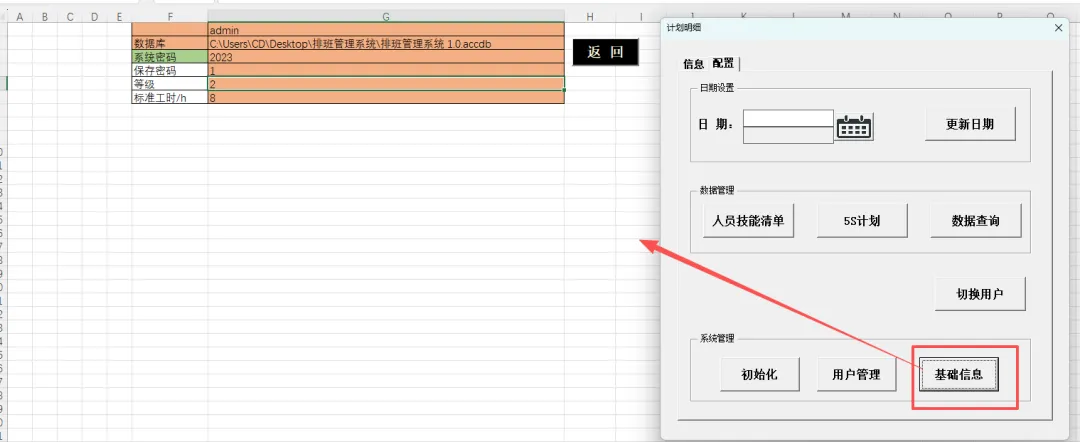1080x442 pixels.
Task: Select the 等级 value cell showing 2
Action: [x=386, y=84]
